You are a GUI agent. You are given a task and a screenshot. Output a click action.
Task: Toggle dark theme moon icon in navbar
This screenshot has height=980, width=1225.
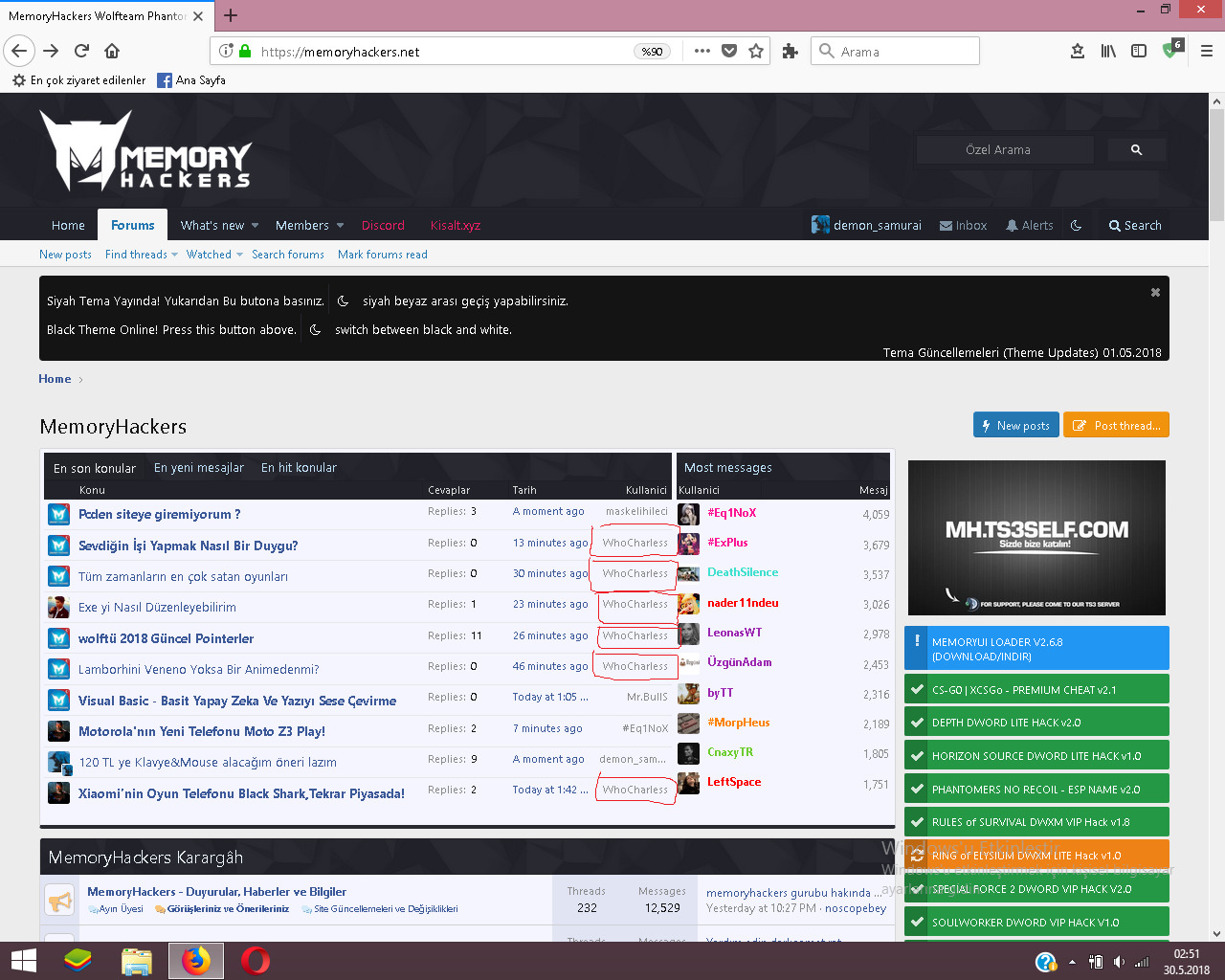click(x=1076, y=225)
